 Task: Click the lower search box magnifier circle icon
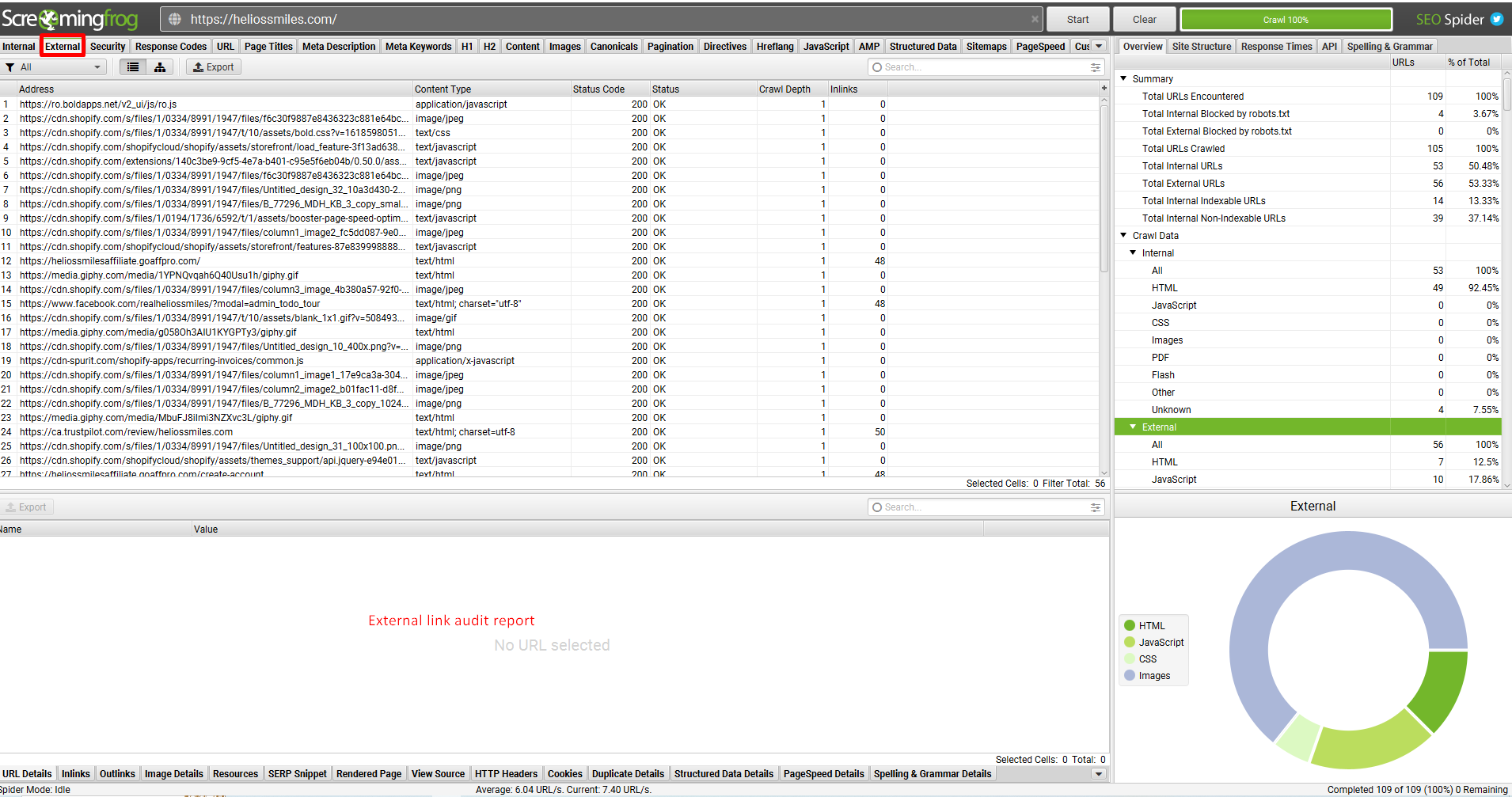tap(877, 507)
